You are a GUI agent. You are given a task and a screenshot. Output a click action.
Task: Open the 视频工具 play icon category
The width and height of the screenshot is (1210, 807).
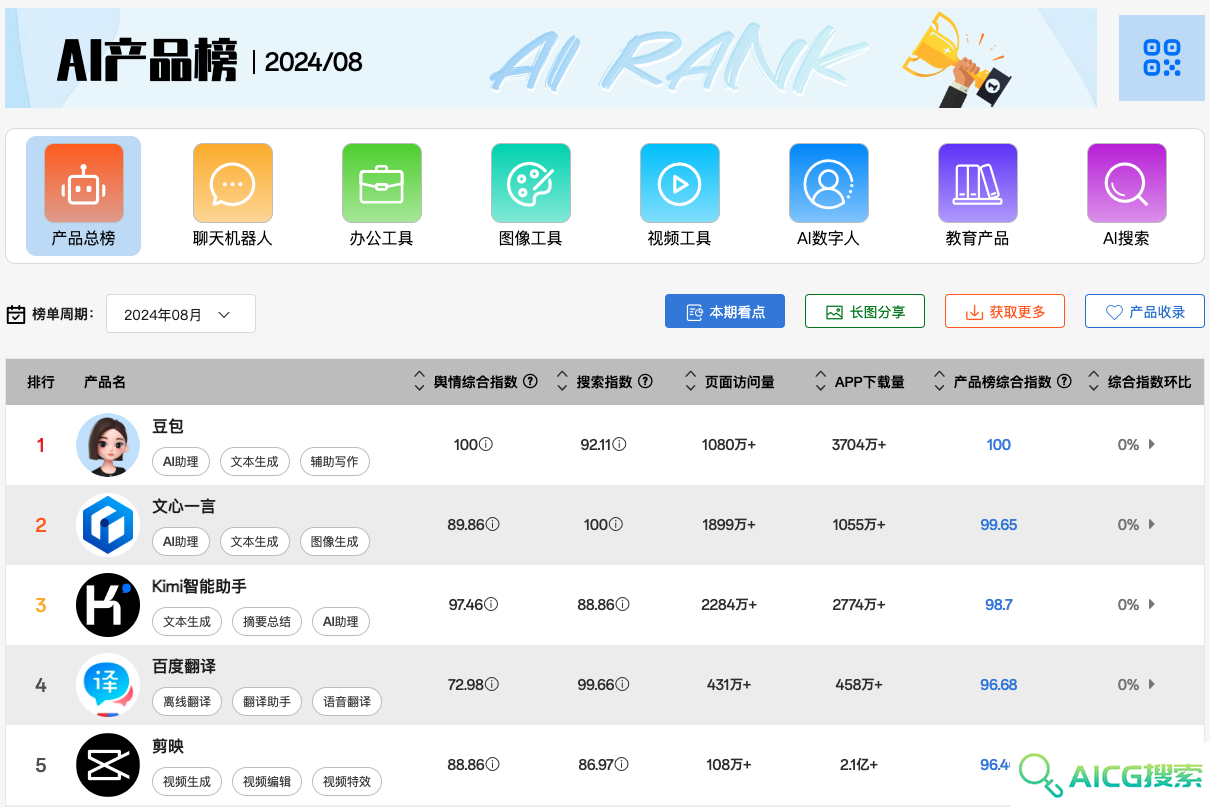point(680,183)
